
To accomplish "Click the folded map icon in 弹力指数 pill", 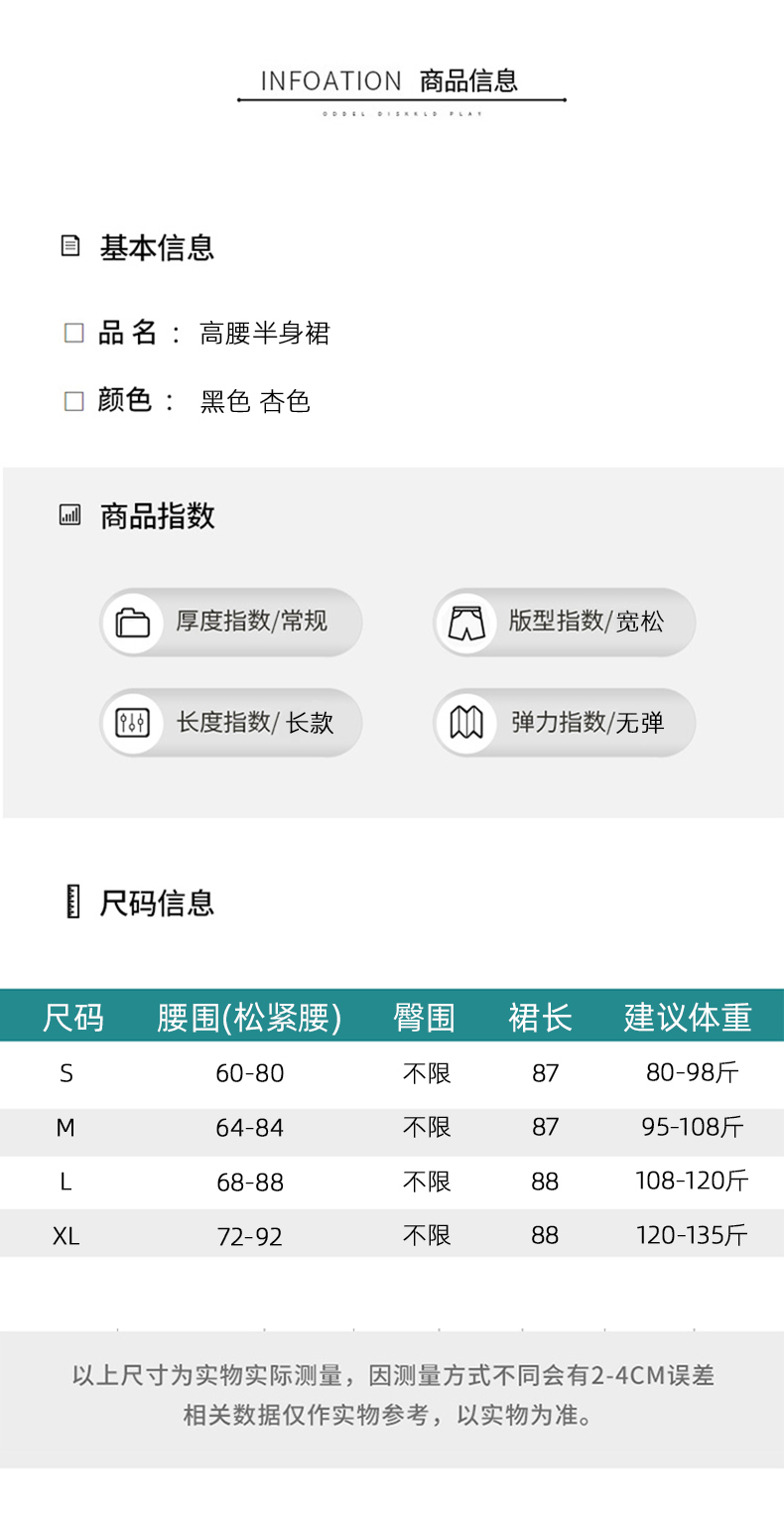I will tap(465, 723).
